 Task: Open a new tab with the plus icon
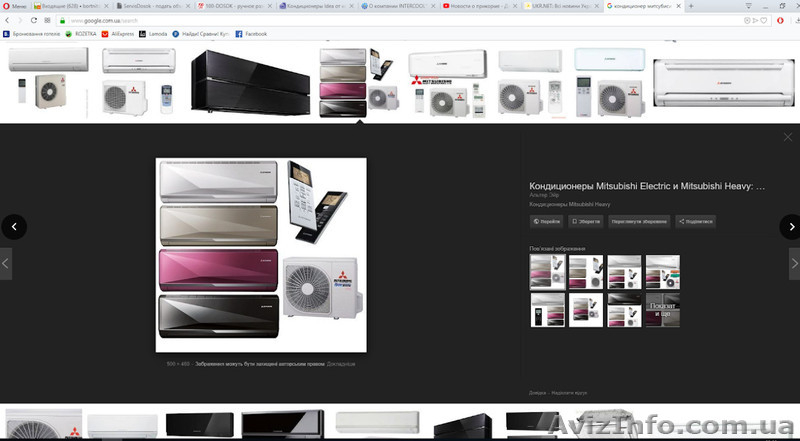pos(690,6)
